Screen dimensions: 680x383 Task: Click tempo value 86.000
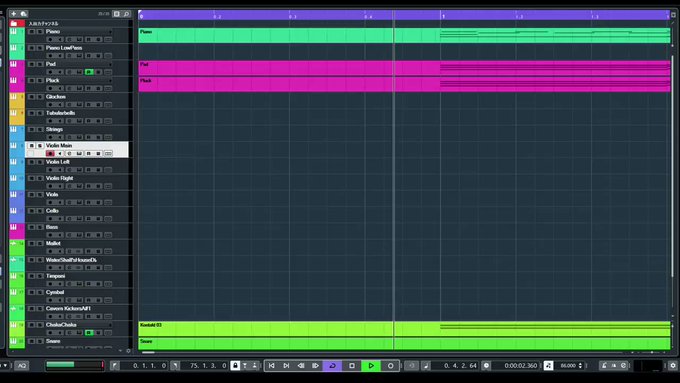pyautogui.click(x=568, y=366)
